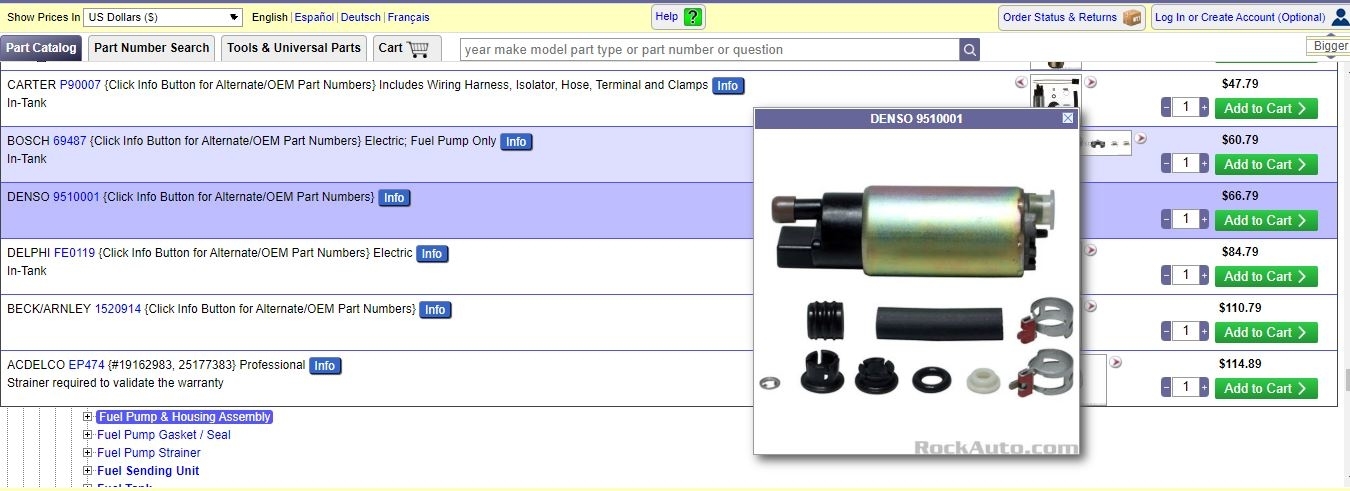Viewport: 1350px width, 491px height.
Task: Open part number link 9510001
Action: [76, 197]
